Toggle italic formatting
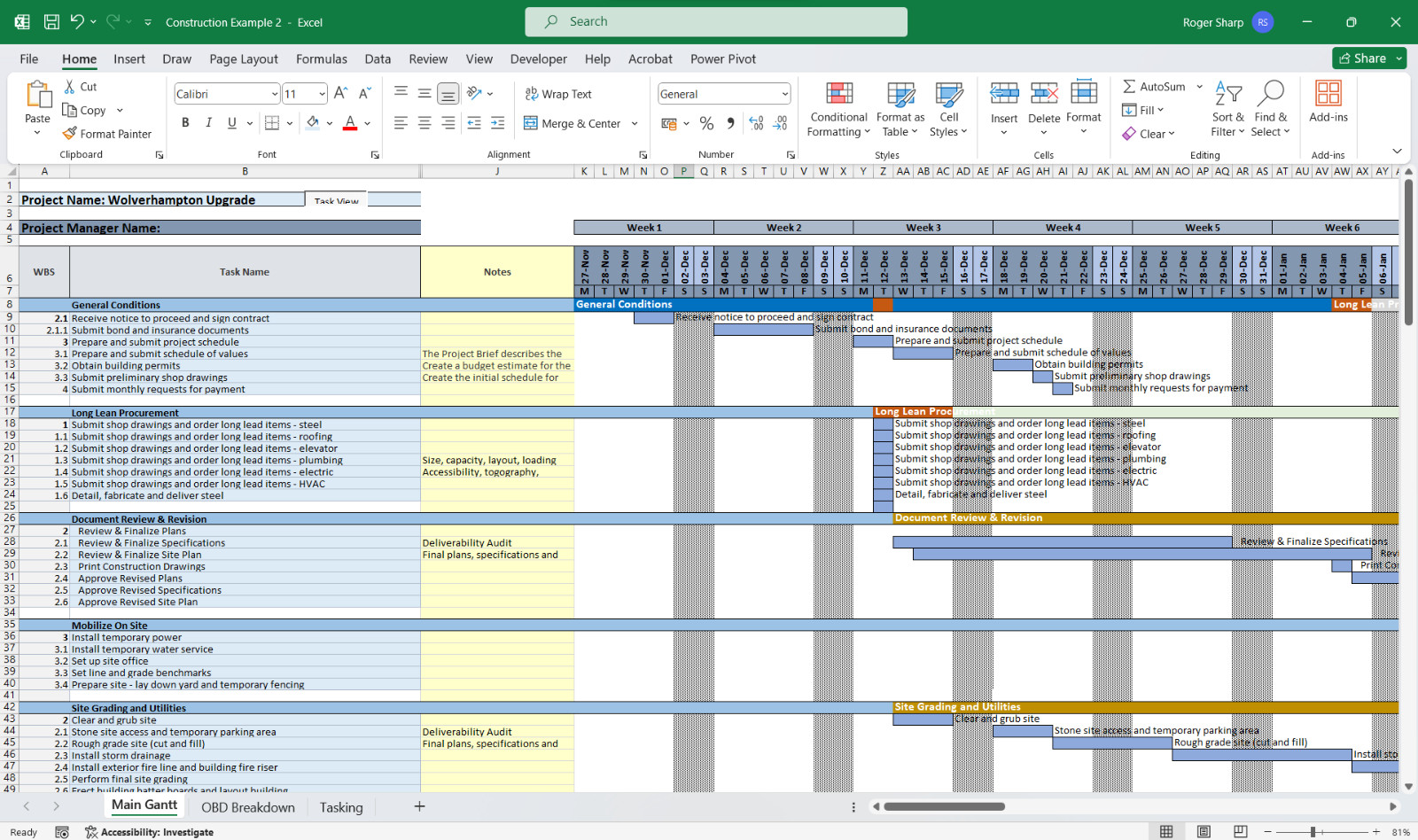 [208, 123]
